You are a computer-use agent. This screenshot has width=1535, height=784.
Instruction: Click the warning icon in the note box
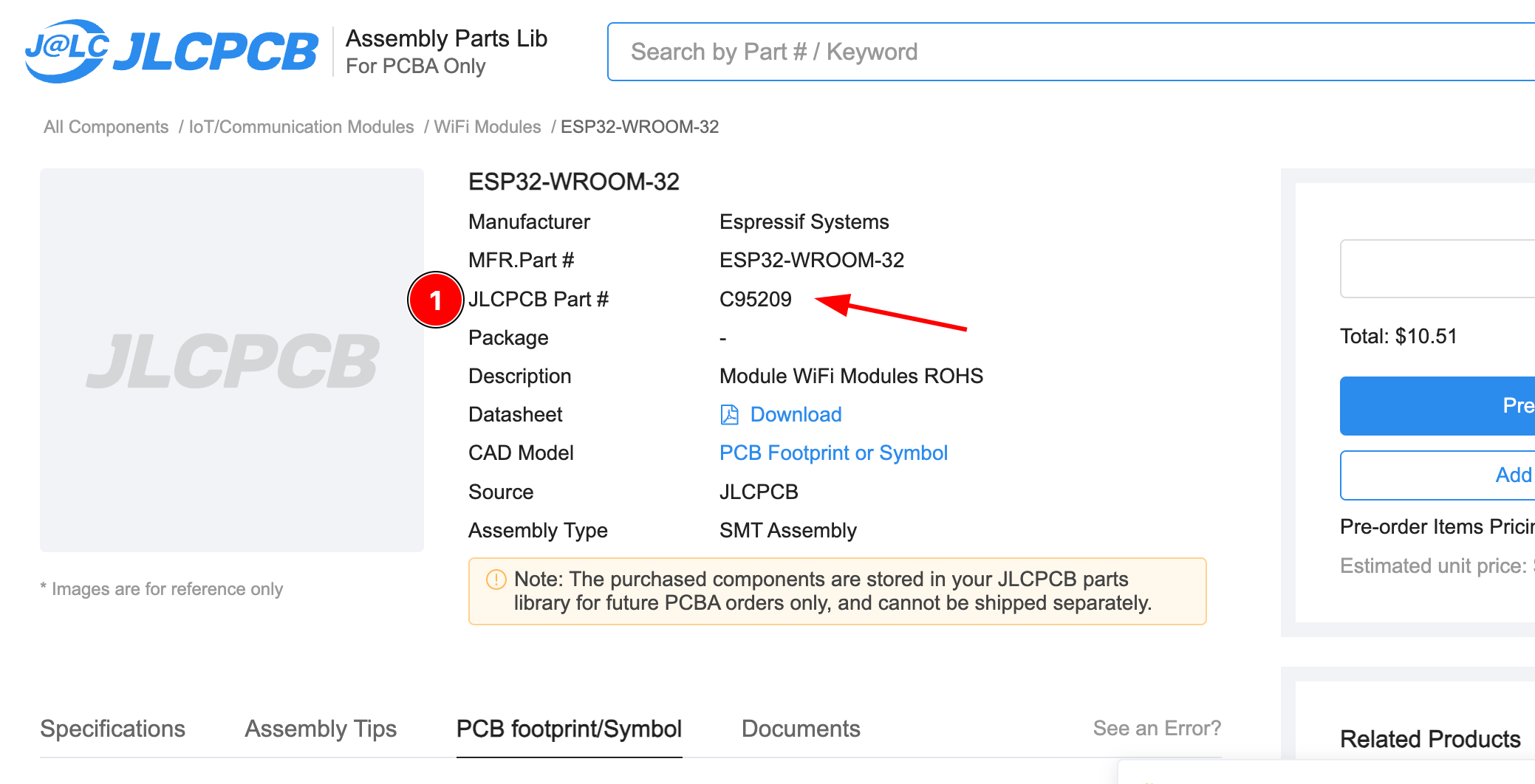(x=496, y=580)
